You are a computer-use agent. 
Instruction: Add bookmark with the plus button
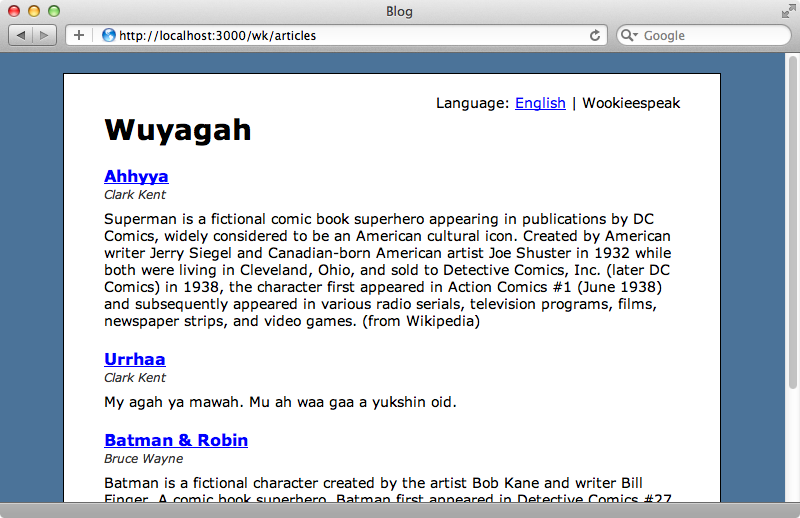click(79, 35)
